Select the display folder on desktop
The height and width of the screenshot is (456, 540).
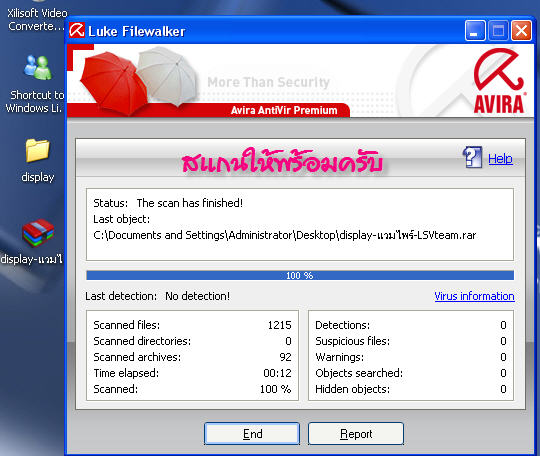click(x=38, y=160)
